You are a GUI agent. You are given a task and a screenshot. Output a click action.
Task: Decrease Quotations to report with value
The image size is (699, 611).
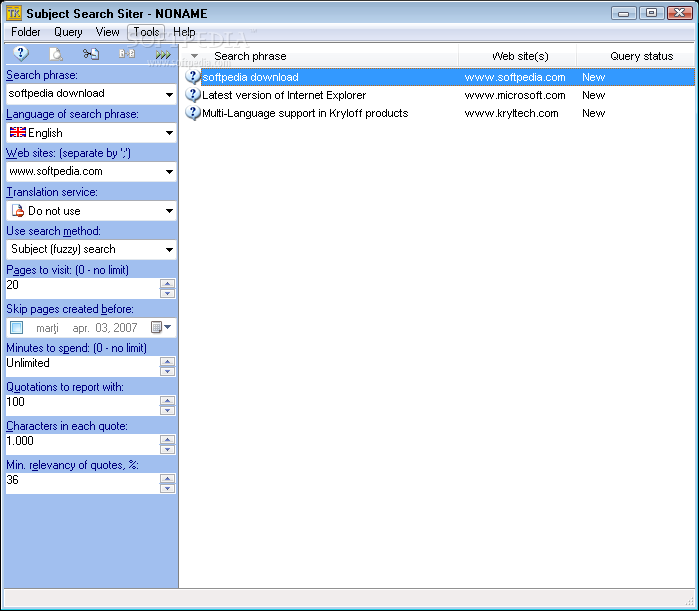pyautogui.click(x=167, y=410)
